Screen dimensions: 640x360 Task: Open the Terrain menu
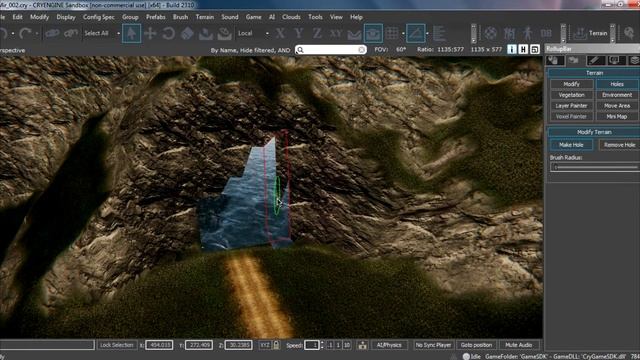click(x=204, y=17)
